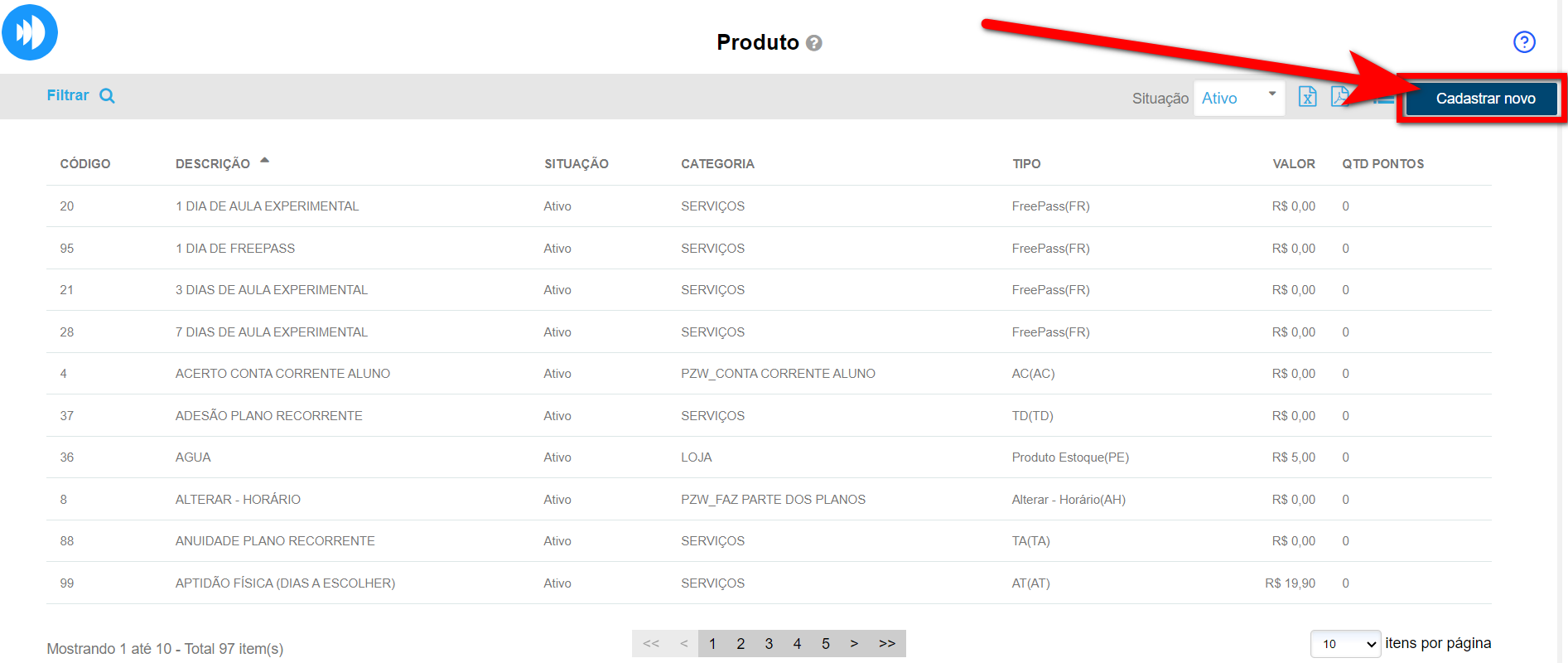
Task: Go to next page with the > arrow
Action: [x=854, y=643]
